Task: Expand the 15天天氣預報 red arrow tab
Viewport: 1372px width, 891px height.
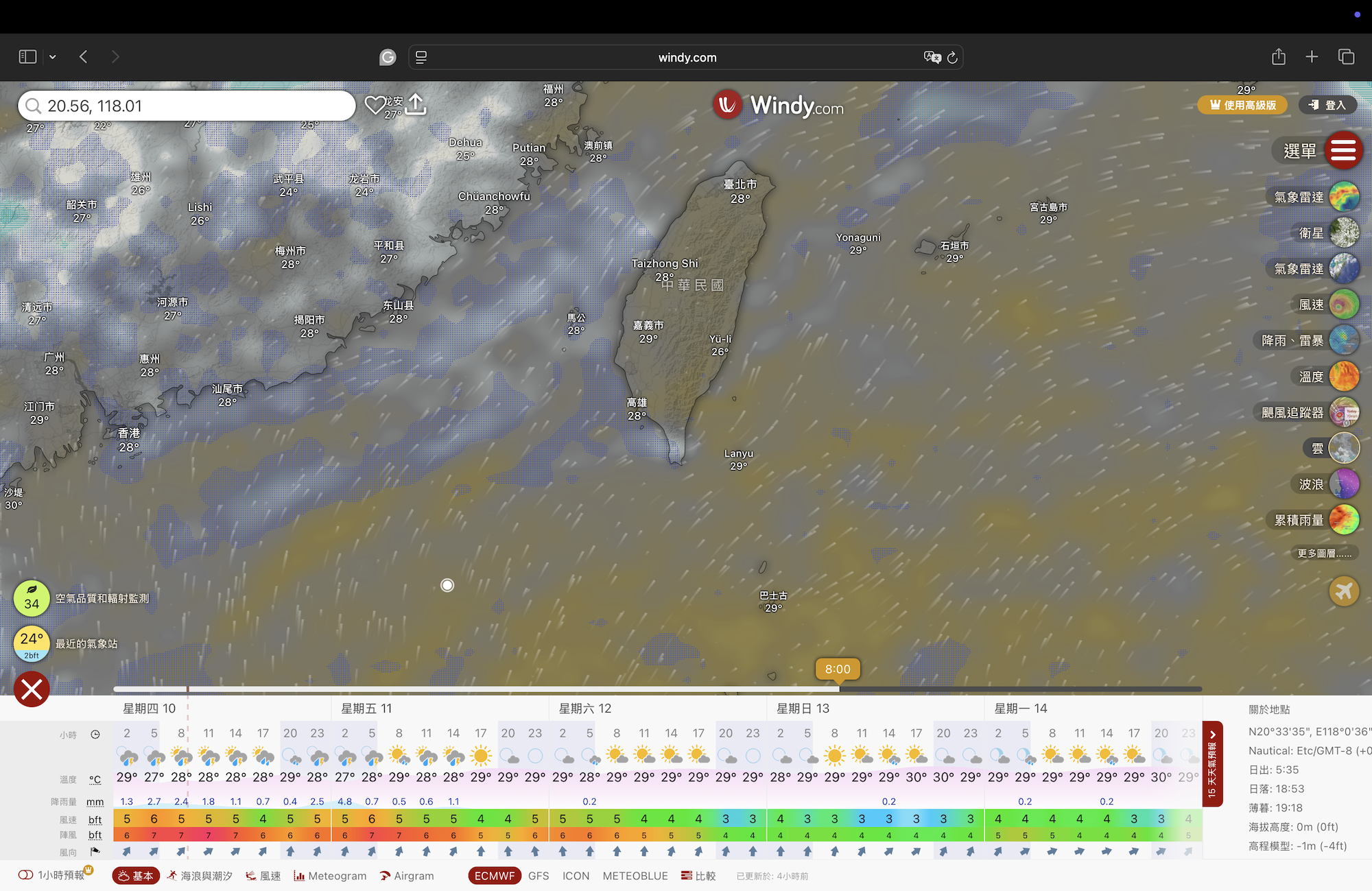Action: (x=1212, y=763)
